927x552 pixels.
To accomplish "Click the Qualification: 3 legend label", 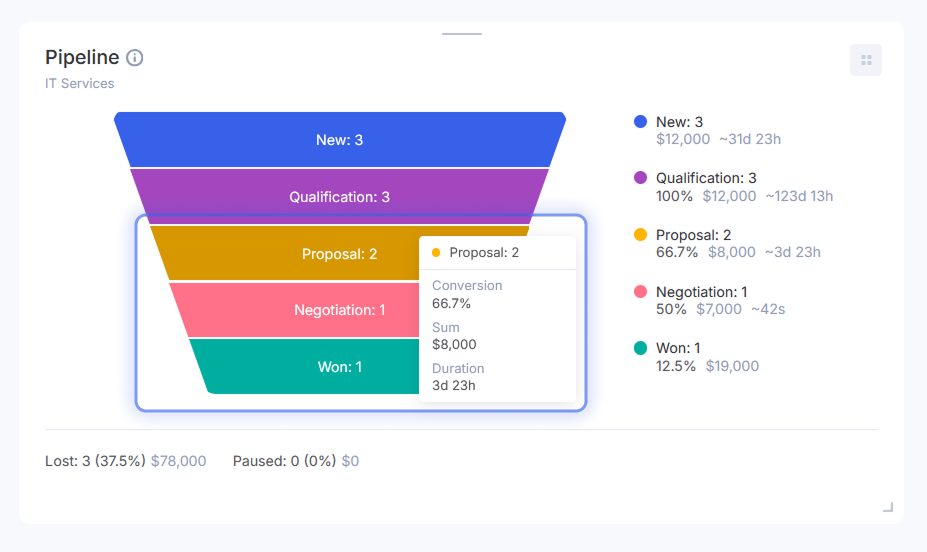I will tap(706, 178).
